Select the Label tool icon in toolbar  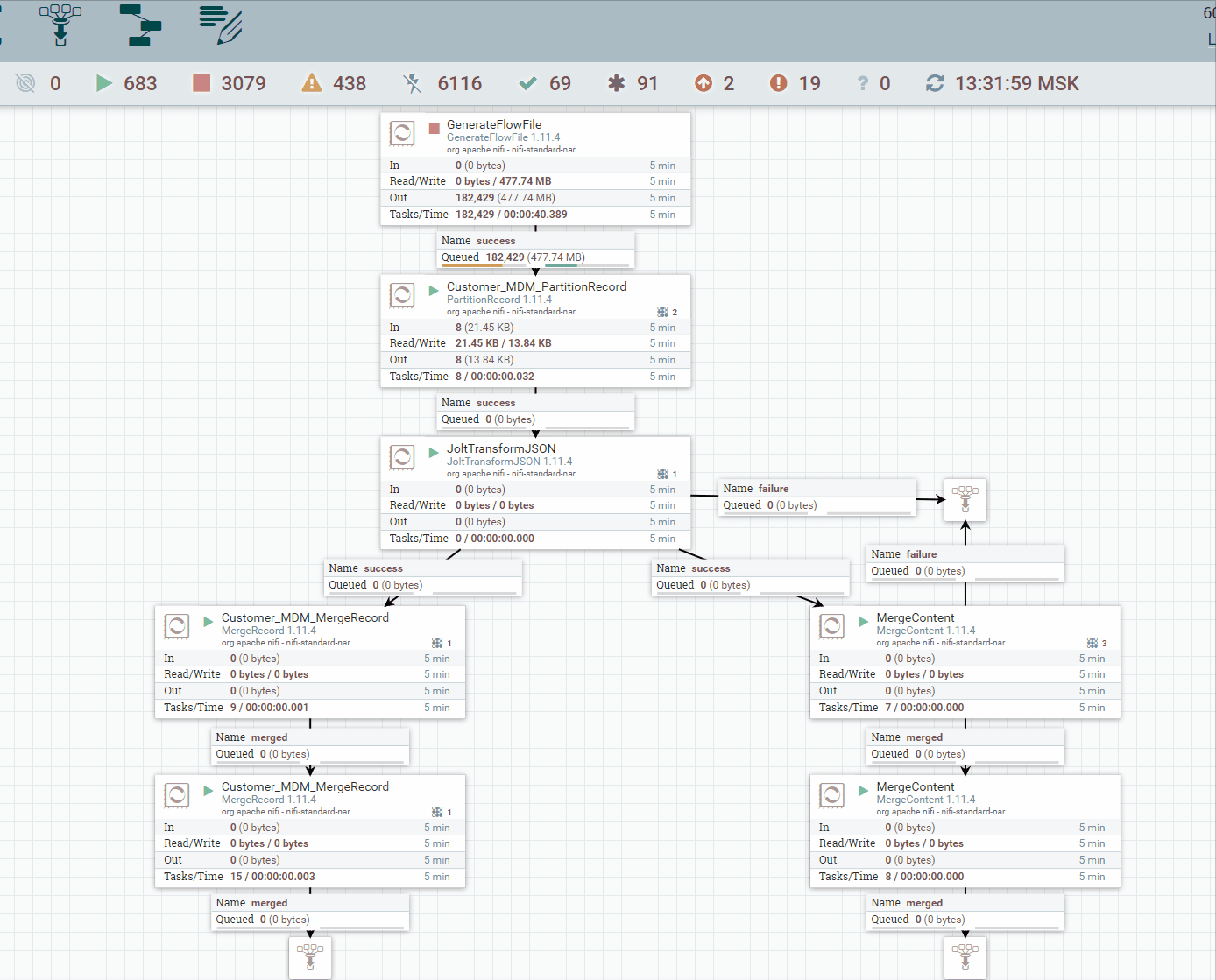(x=220, y=25)
